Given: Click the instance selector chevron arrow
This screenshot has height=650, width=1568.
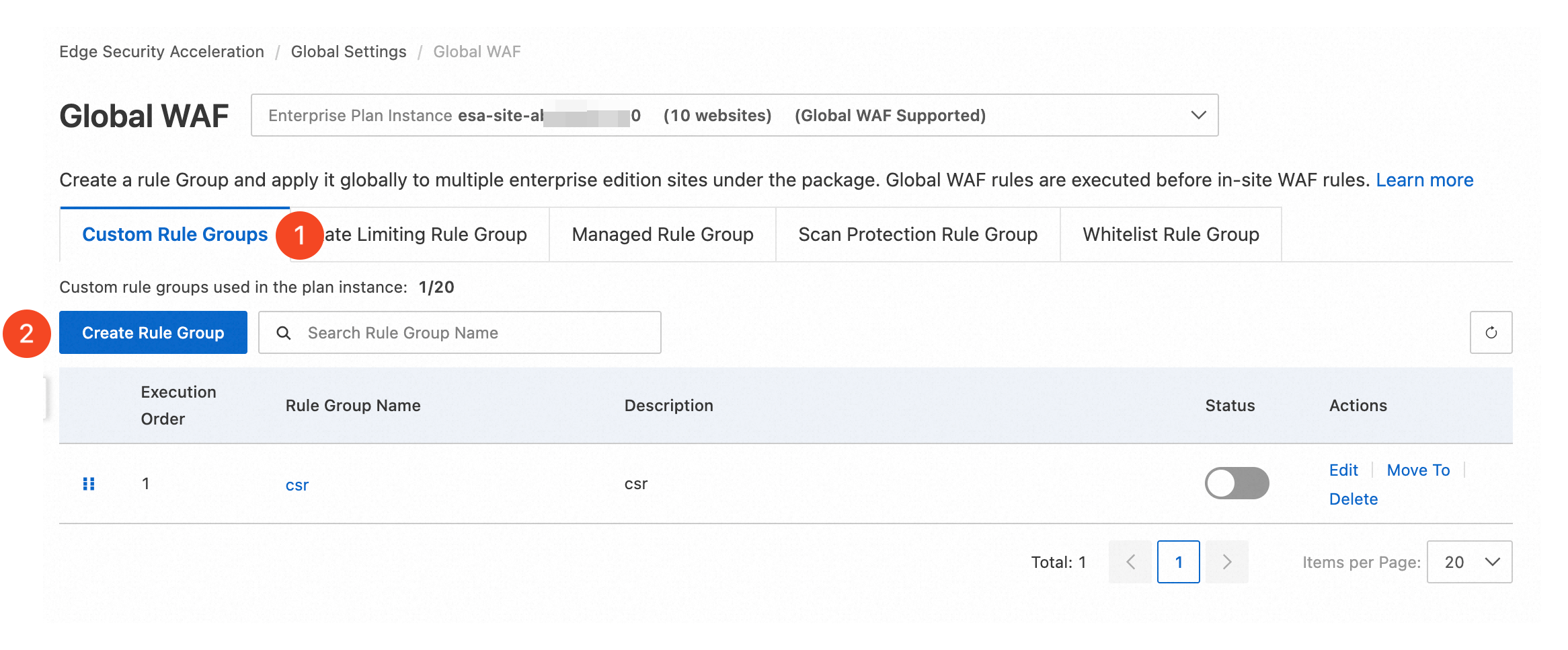Looking at the screenshot, I should click(1198, 115).
